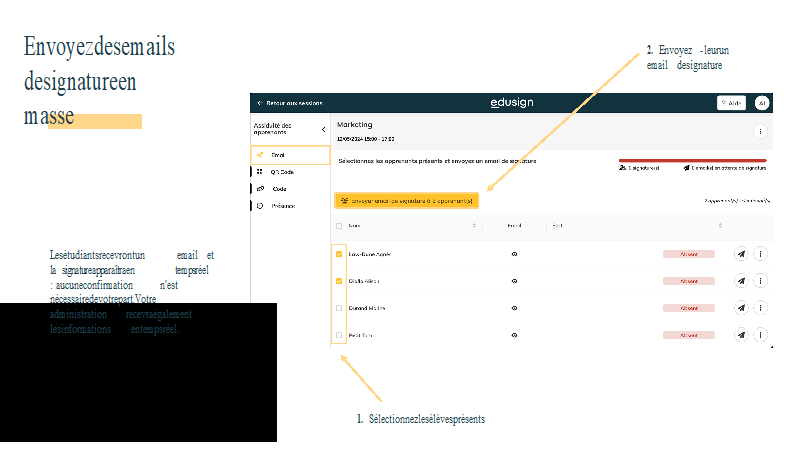
Task: Toggle the select-all checkbox in table header
Action: [339, 226]
